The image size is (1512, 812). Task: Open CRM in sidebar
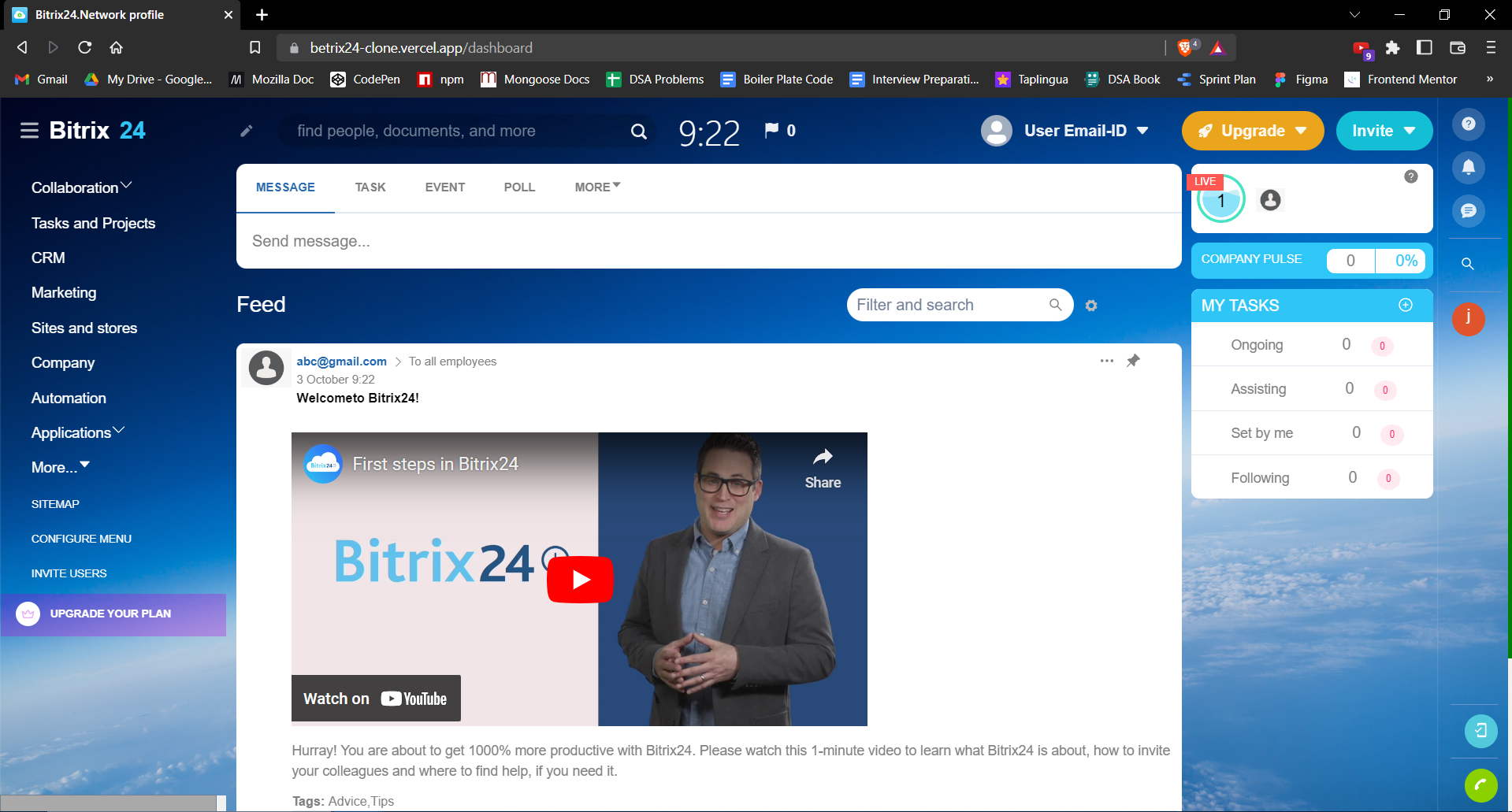pyautogui.click(x=48, y=258)
